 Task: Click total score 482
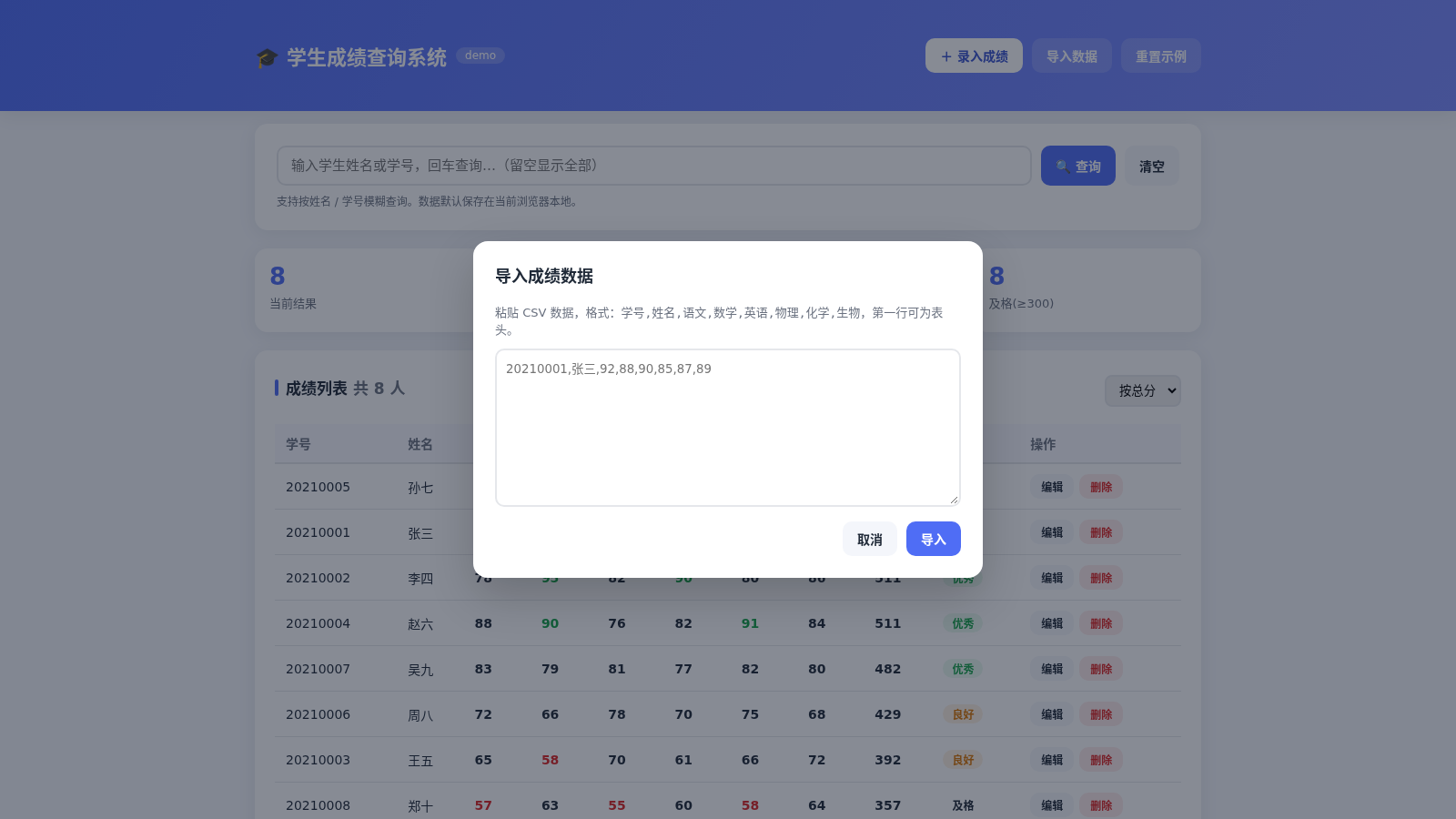[x=887, y=669]
